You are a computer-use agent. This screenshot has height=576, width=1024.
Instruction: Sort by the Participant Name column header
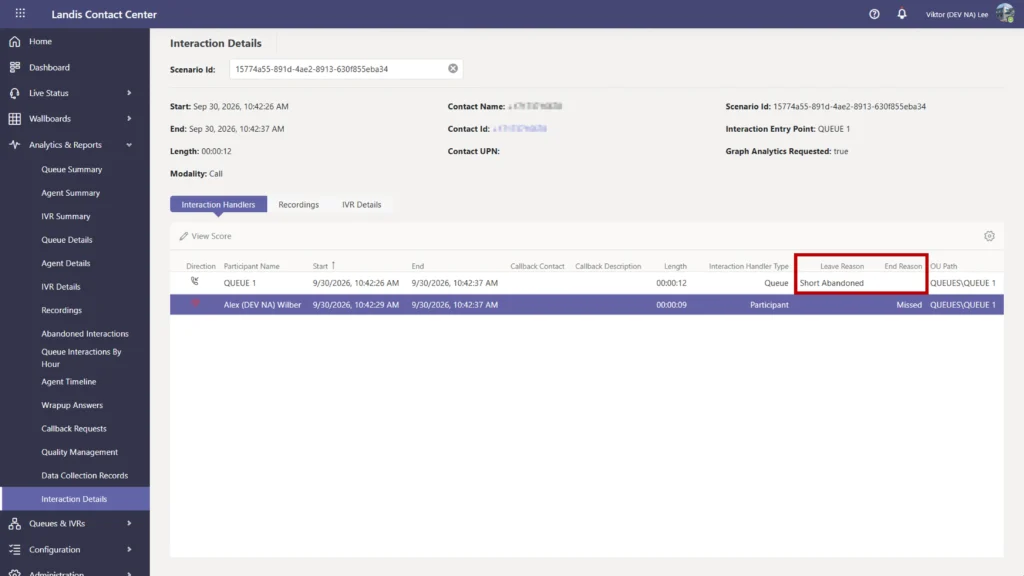(251, 266)
